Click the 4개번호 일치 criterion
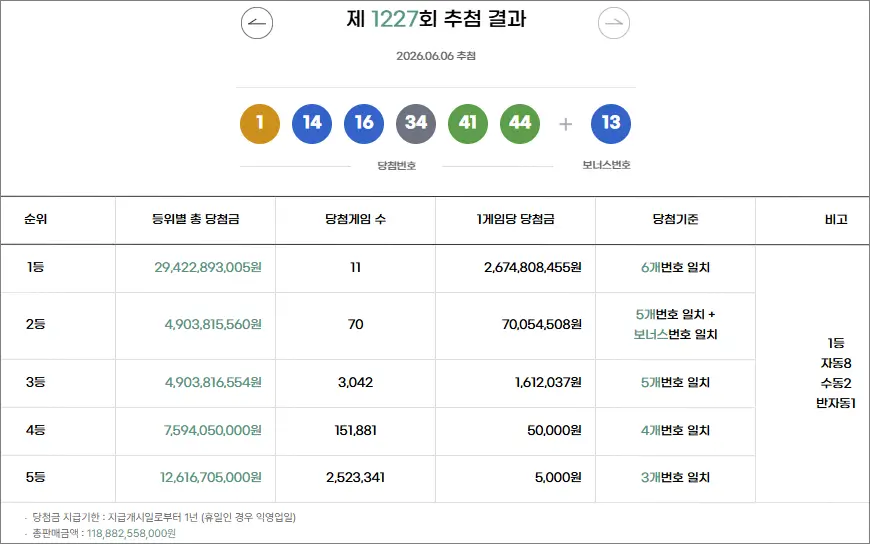Screen dimensions: 870x544 [675, 430]
